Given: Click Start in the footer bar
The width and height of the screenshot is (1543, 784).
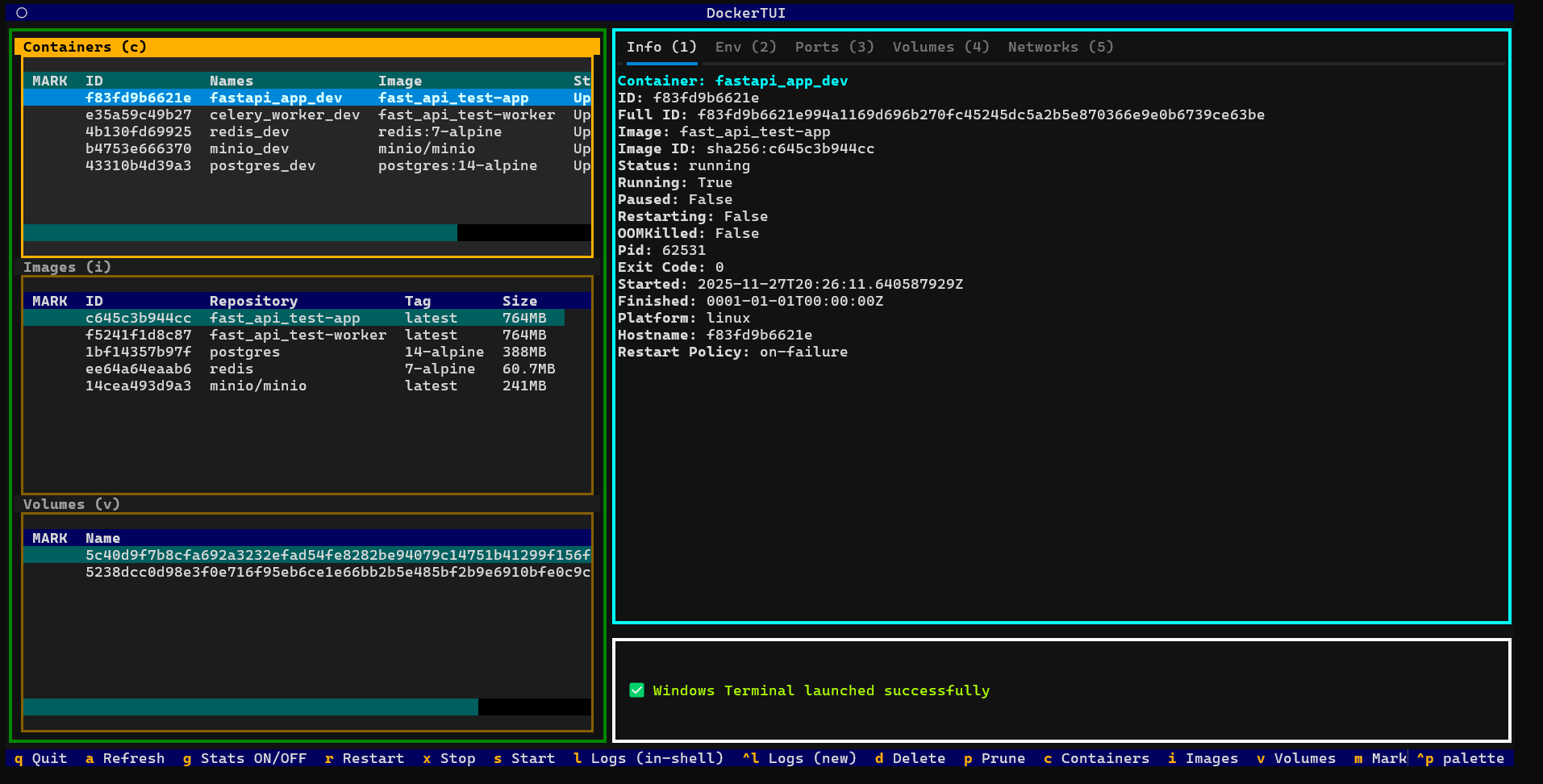Looking at the screenshot, I should [x=524, y=758].
